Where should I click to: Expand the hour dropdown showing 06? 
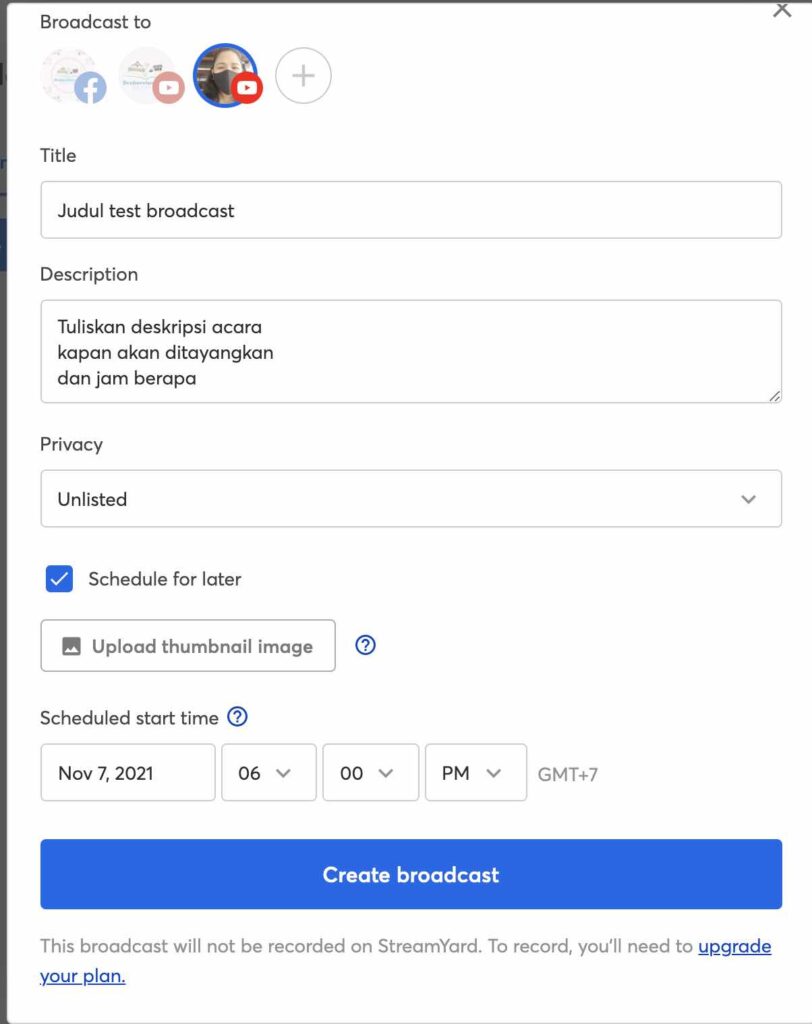click(x=268, y=773)
